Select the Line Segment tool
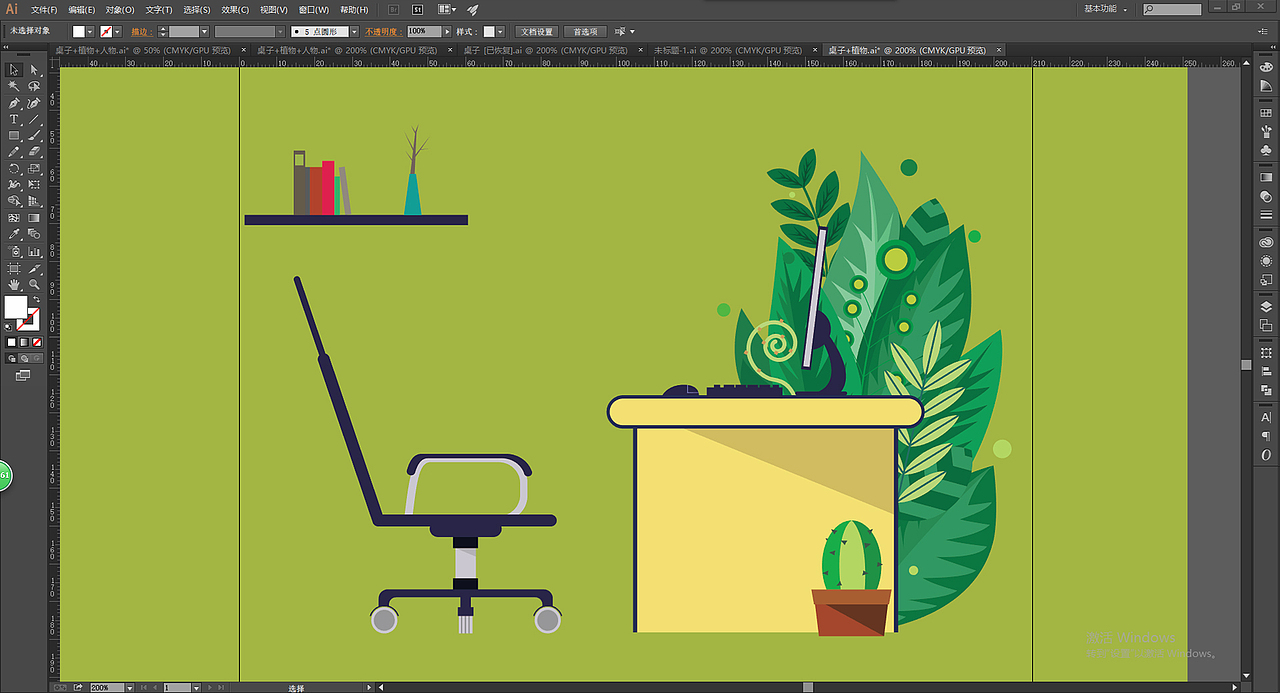Viewport: 1280px width, 693px height. tap(33, 119)
